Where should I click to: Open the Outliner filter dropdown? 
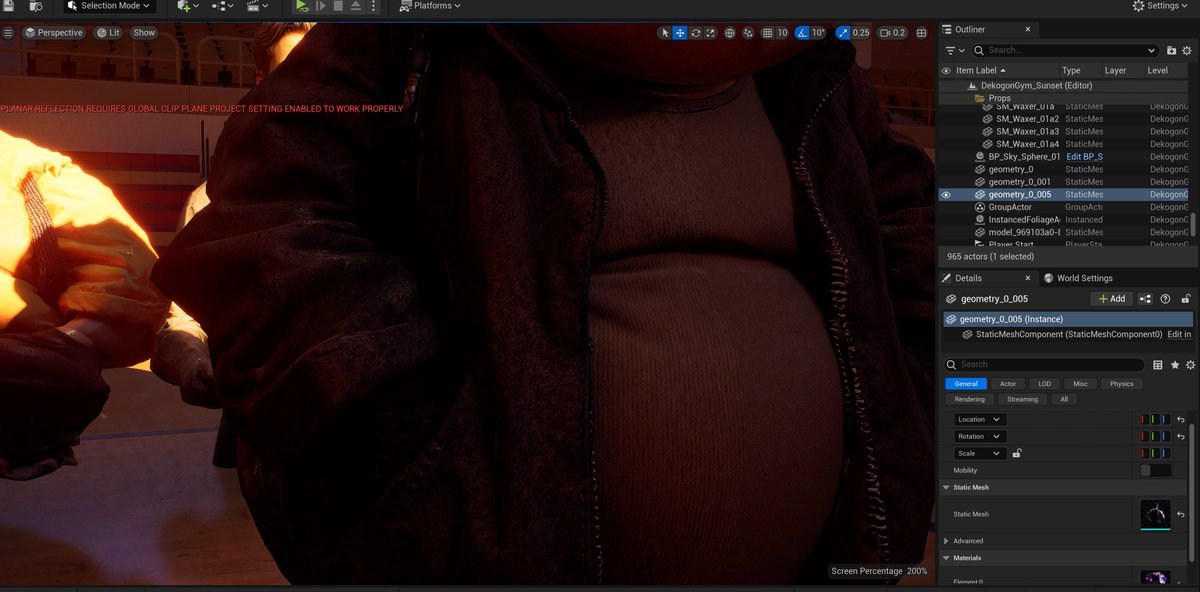tap(955, 50)
